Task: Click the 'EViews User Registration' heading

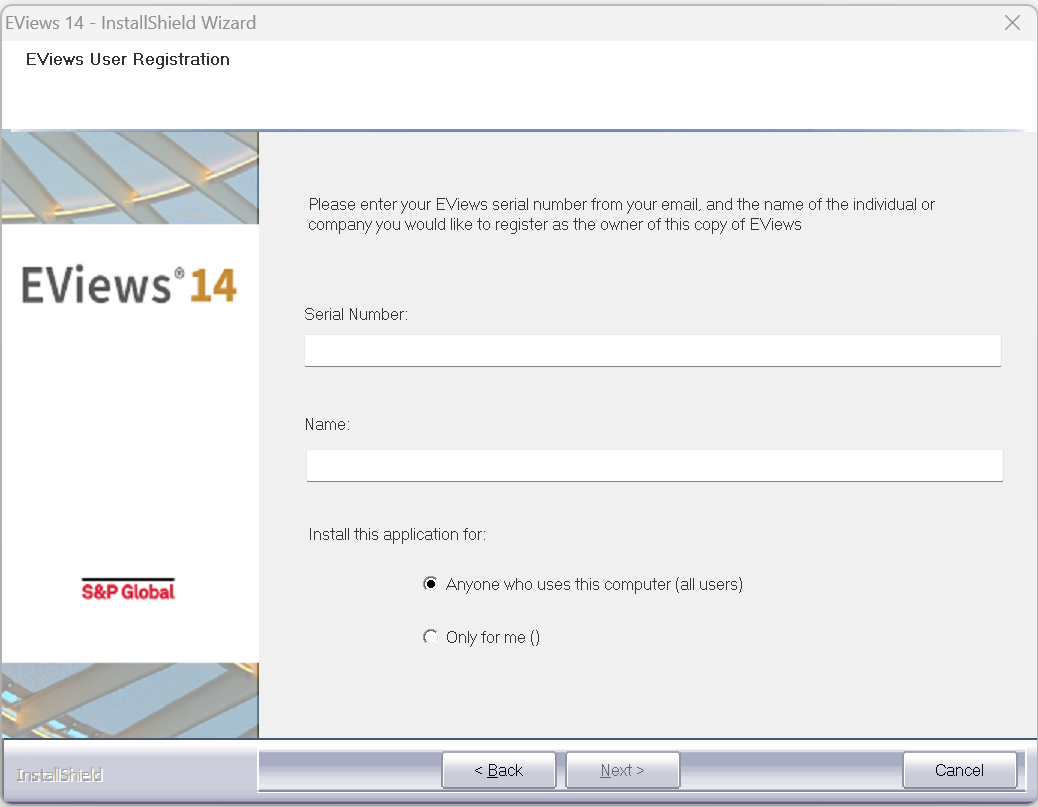Action: click(x=128, y=60)
